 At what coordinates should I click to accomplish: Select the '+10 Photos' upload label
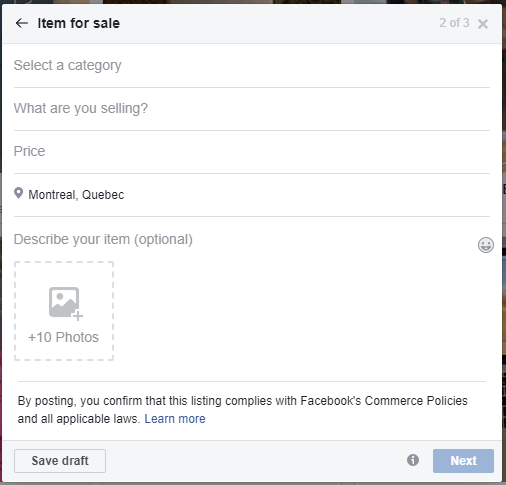click(63, 337)
